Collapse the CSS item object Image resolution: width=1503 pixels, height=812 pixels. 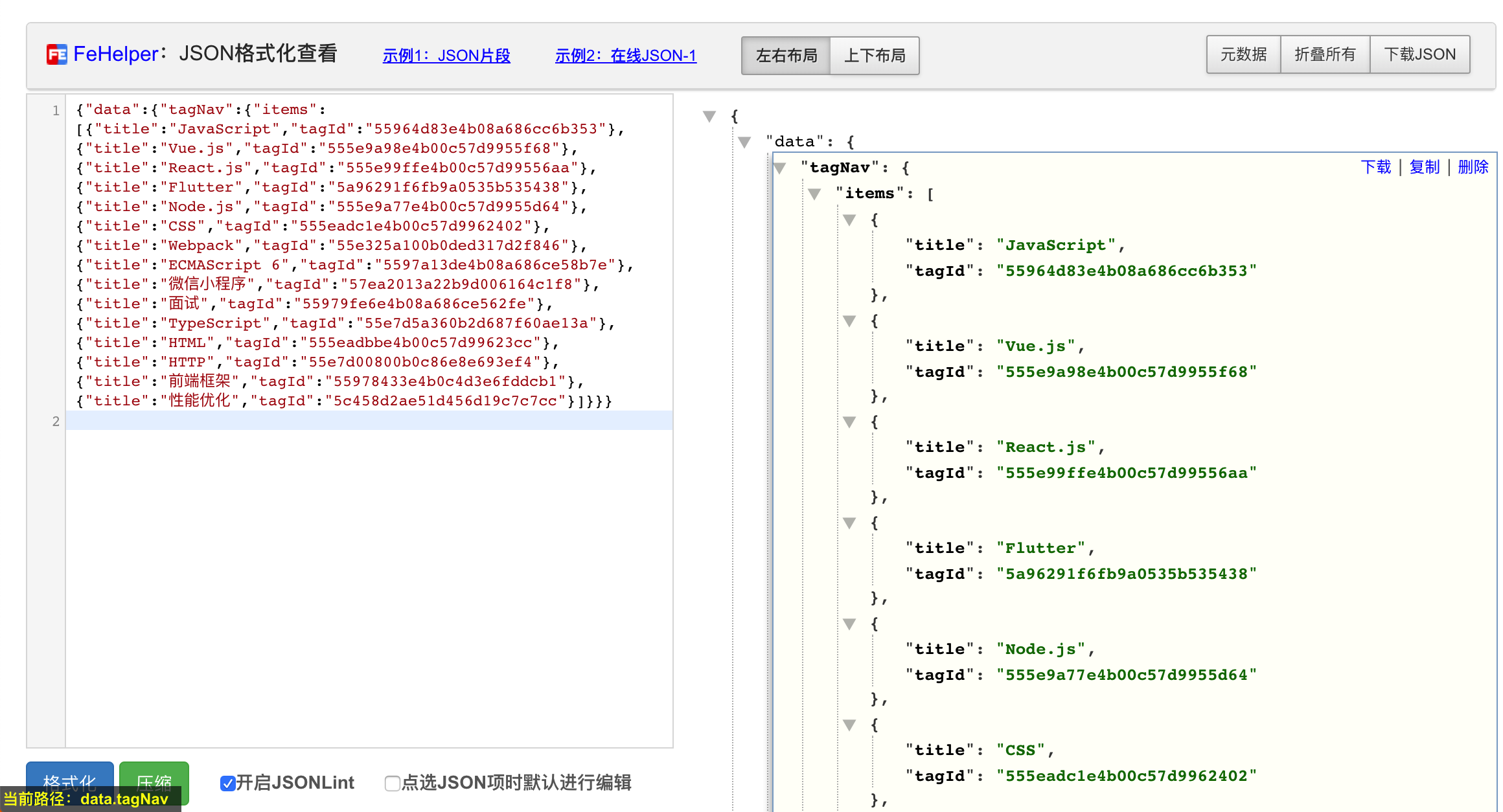tap(849, 725)
